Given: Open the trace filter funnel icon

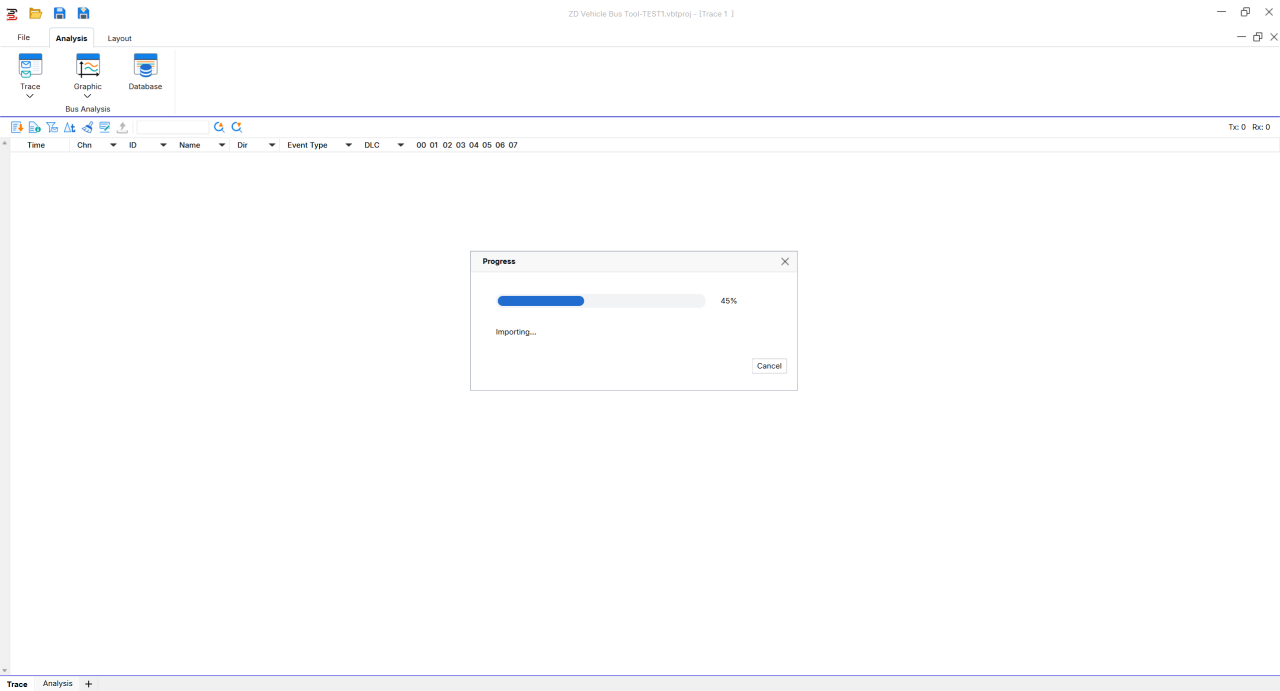Looking at the screenshot, I should (52, 127).
